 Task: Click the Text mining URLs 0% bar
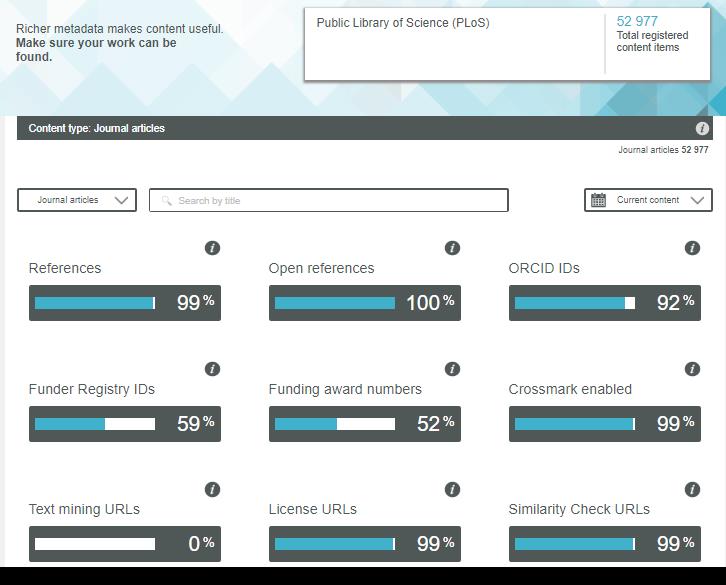coord(124,544)
